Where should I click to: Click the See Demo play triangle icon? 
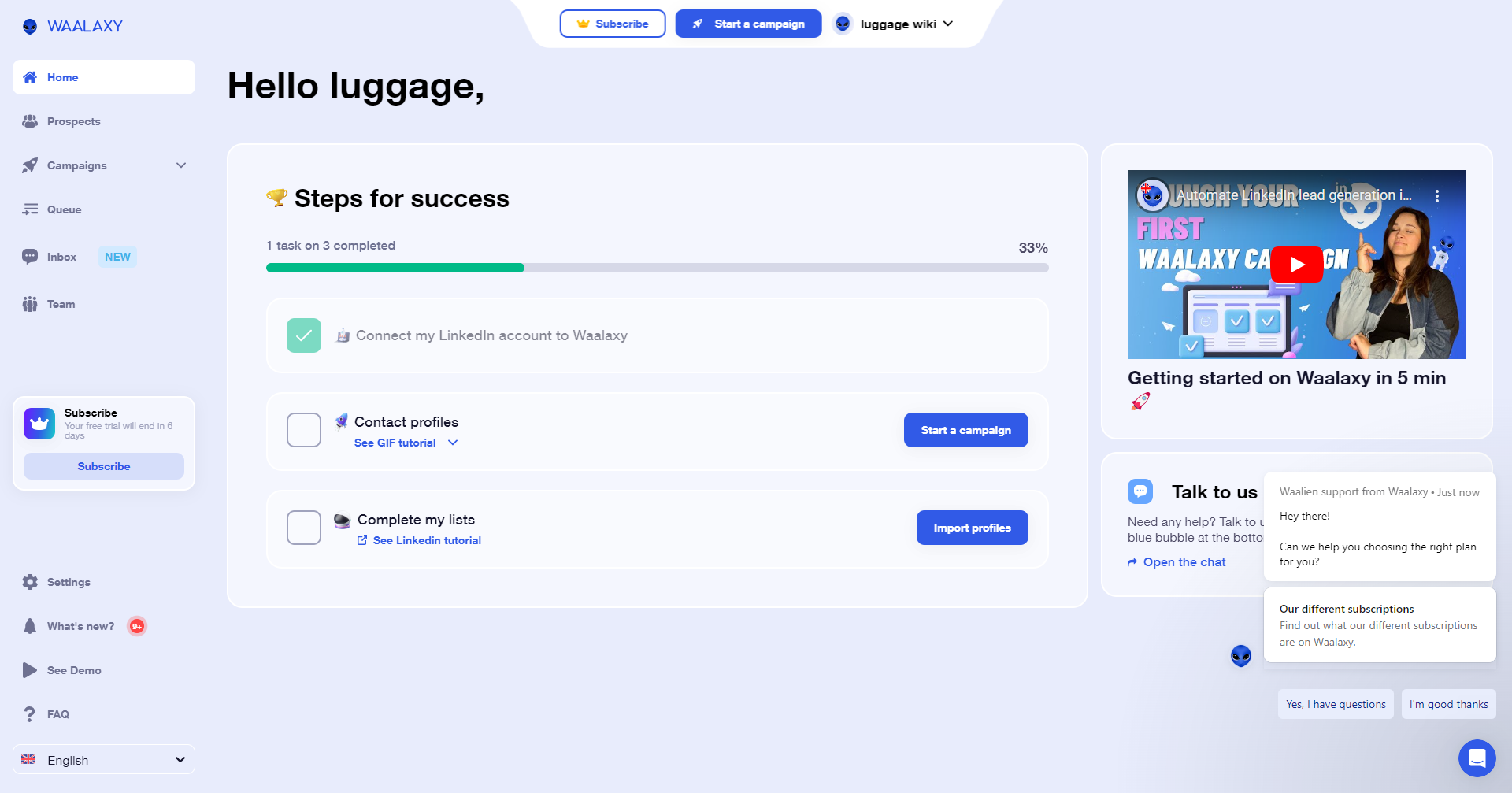(x=30, y=670)
